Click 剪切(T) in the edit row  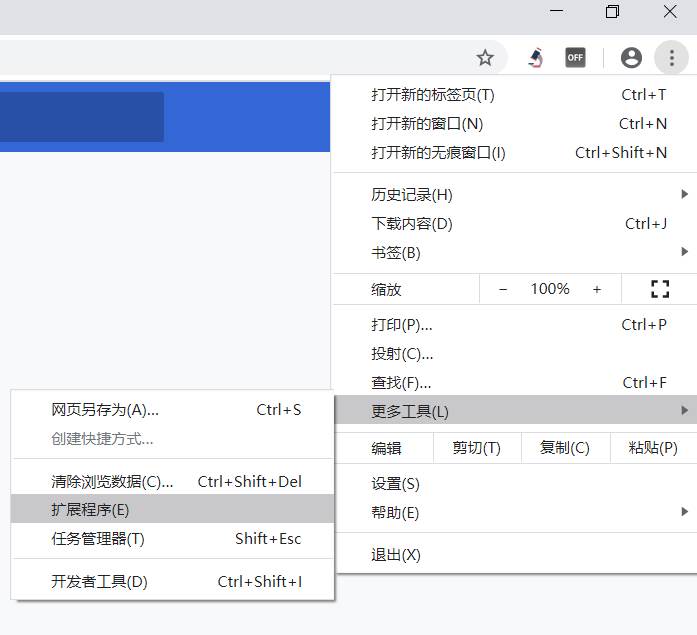(x=477, y=448)
